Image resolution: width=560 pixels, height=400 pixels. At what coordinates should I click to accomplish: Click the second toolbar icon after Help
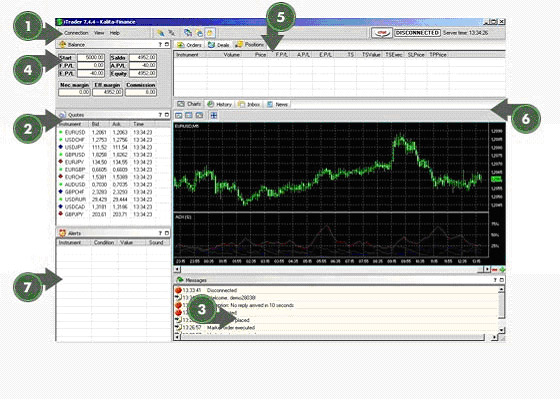172,33
